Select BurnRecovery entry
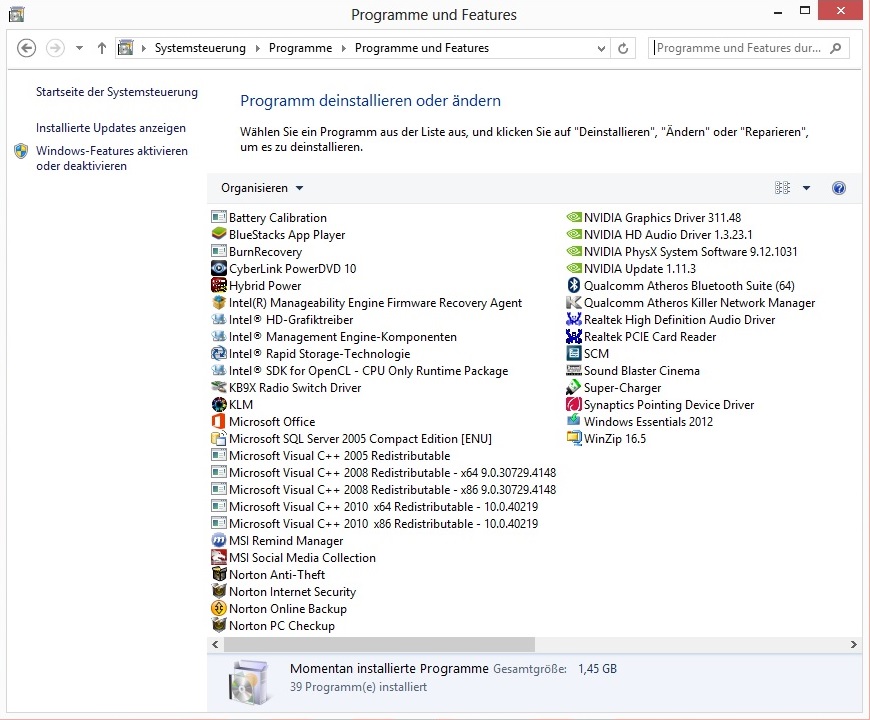This screenshot has width=870, height=720. point(257,252)
